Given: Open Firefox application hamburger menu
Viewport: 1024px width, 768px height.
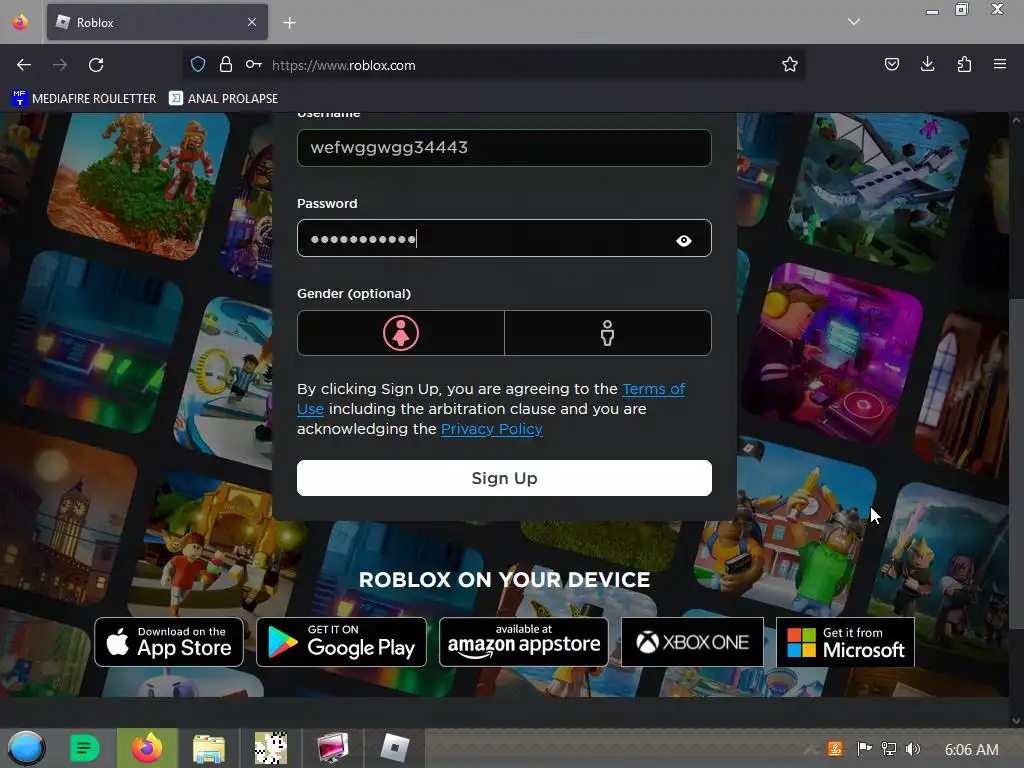Looking at the screenshot, I should [1000, 64].
